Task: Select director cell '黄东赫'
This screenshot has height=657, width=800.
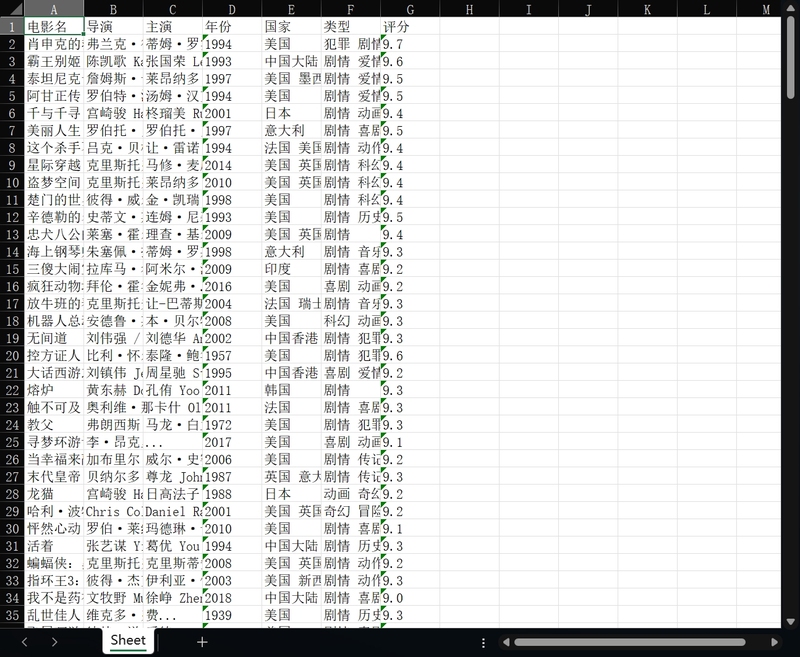Action: [113, 390]
